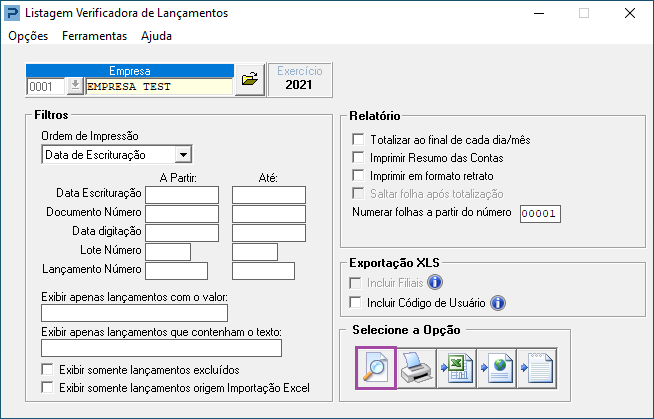Enable Incluir Código de Usuário

click(355, 302)
